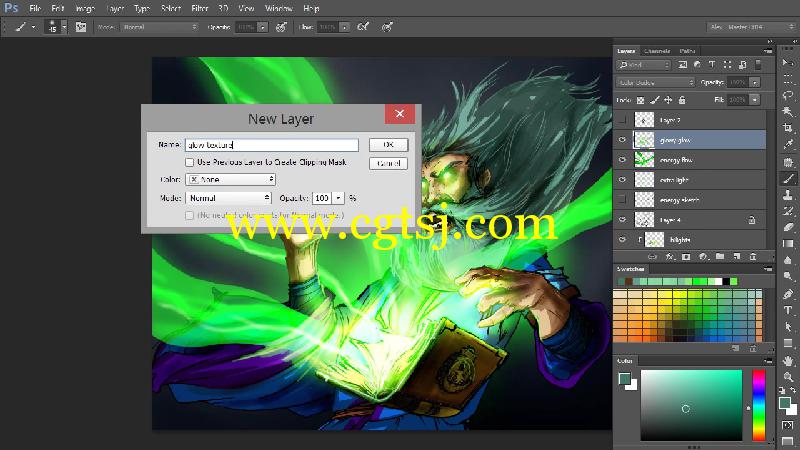Select the Type tool in the toolbox

pos(788,310)
